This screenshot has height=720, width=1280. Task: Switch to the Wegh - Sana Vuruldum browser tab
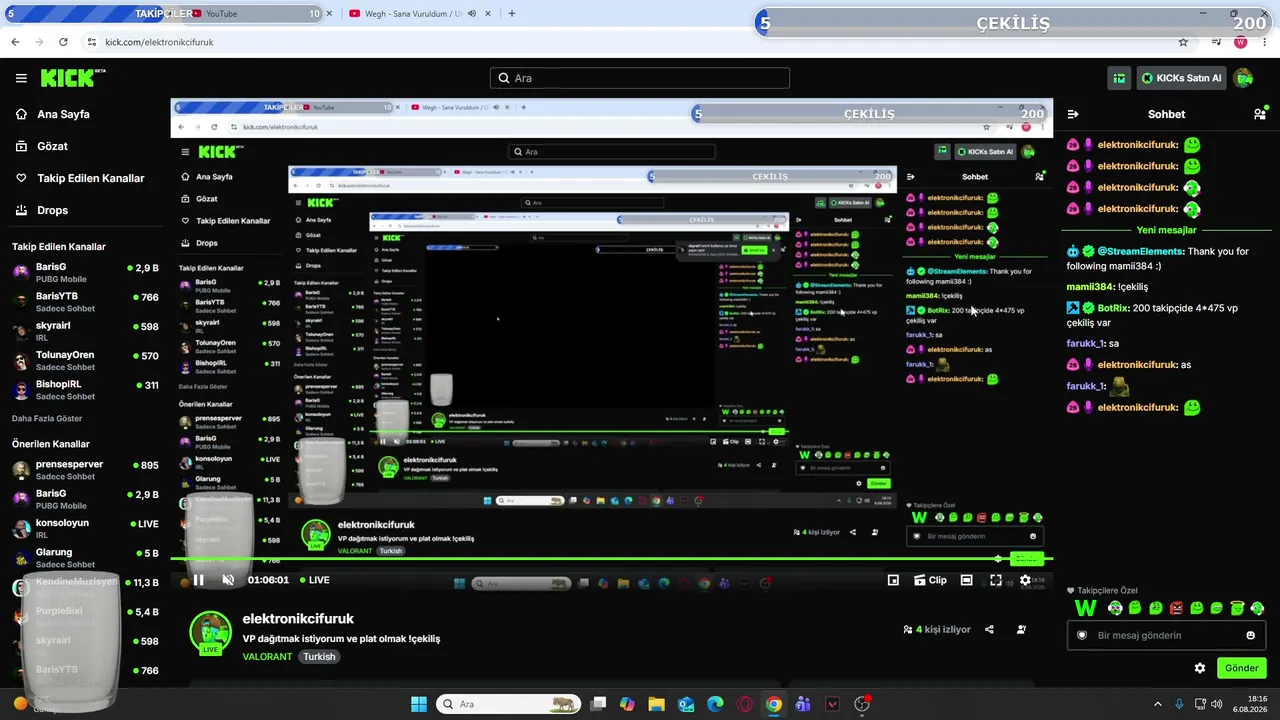(412, 14)
